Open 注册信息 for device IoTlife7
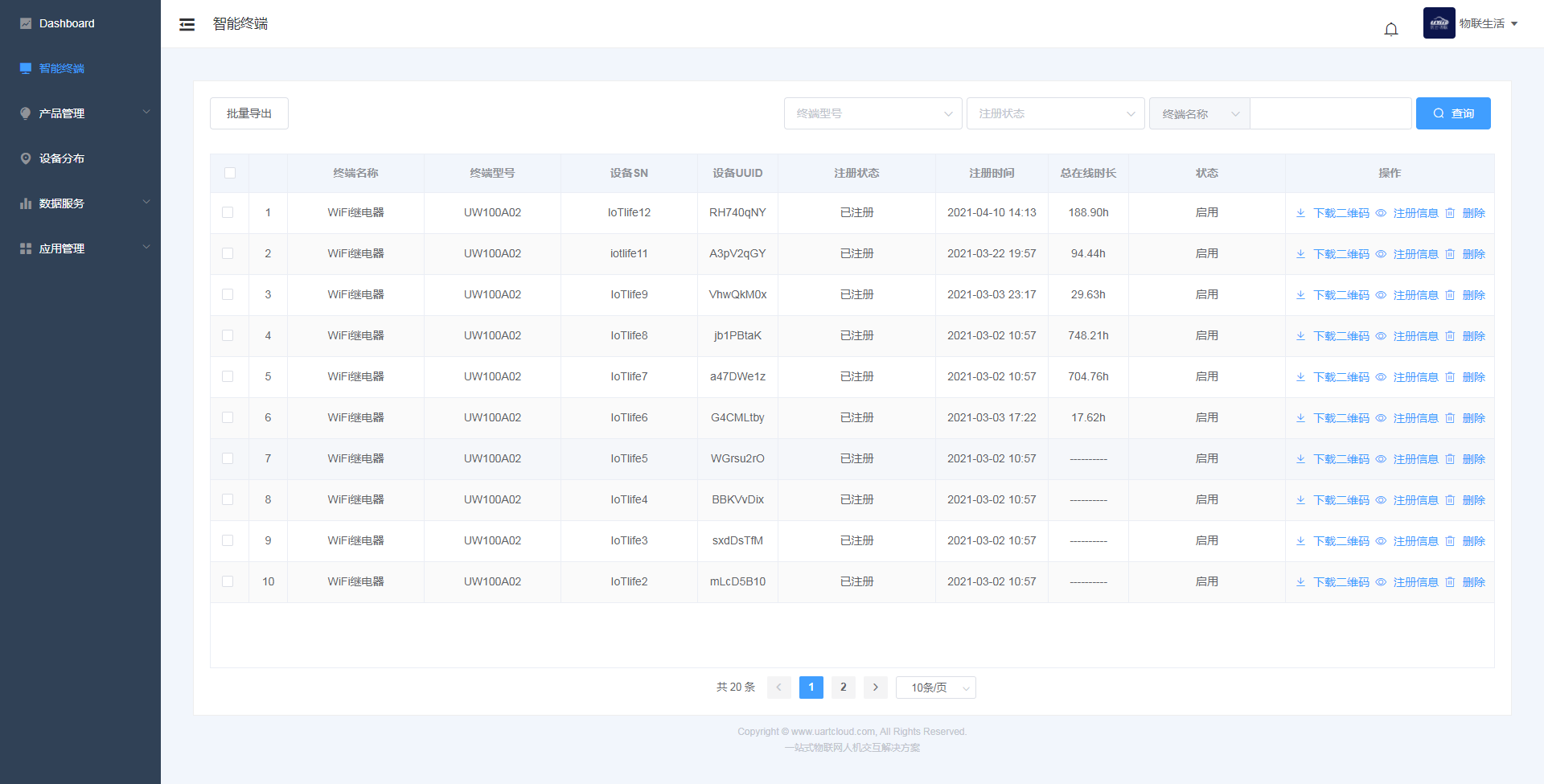The image size is (1544, 784). coord(1415,377)
